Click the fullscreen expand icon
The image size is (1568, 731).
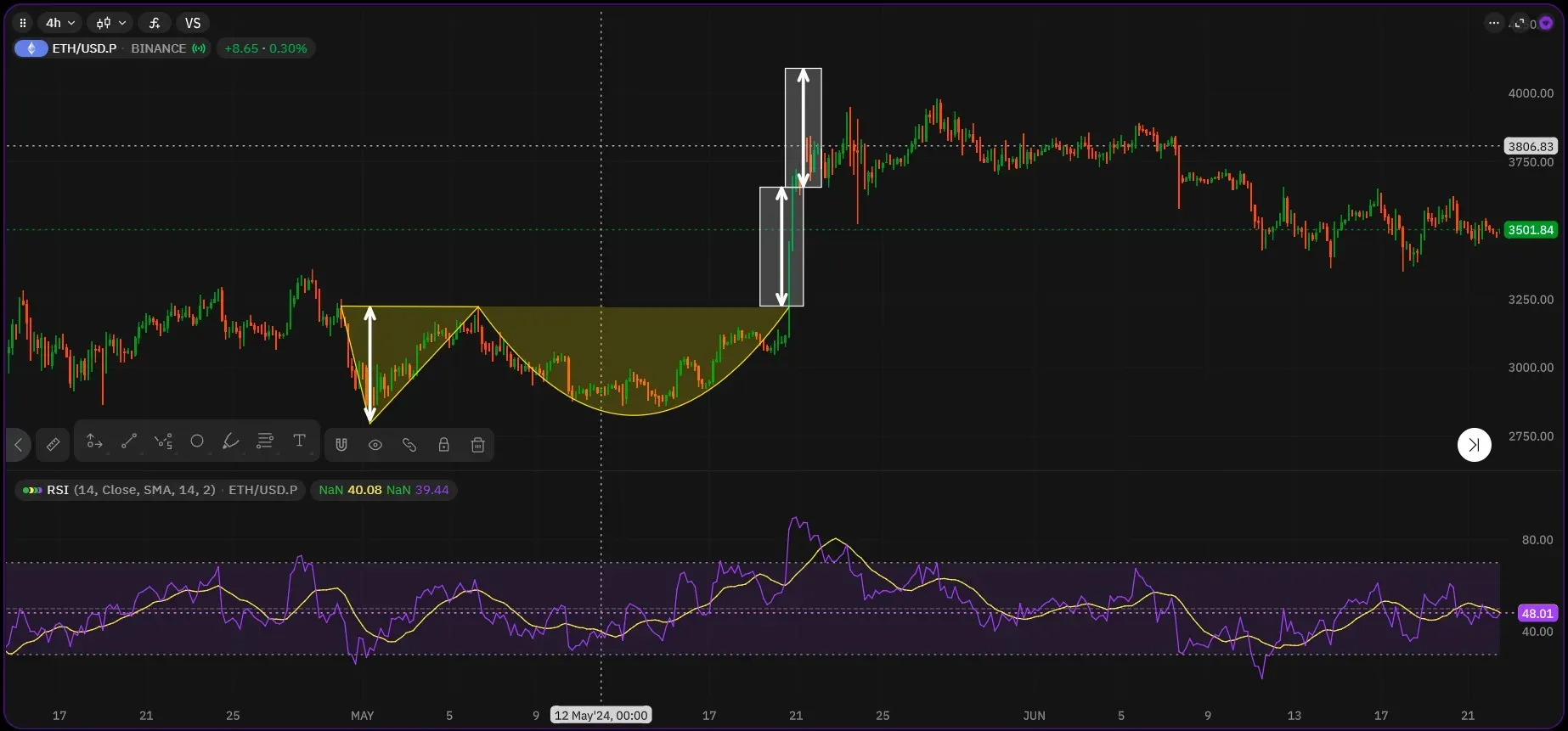tap(1520, 23)
